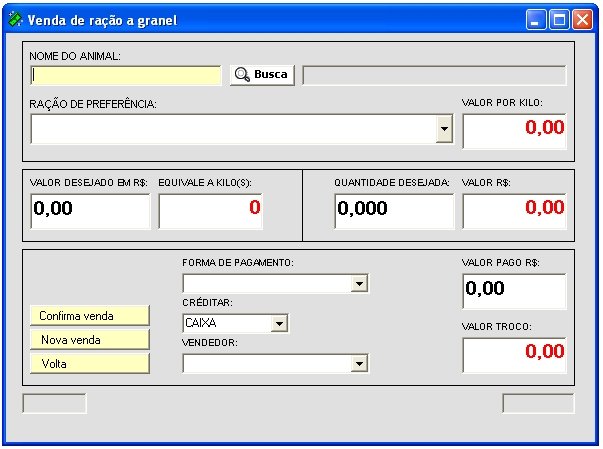The image size is (603, 449).
Task: Close the Venda de ração window
Action: 582,19
